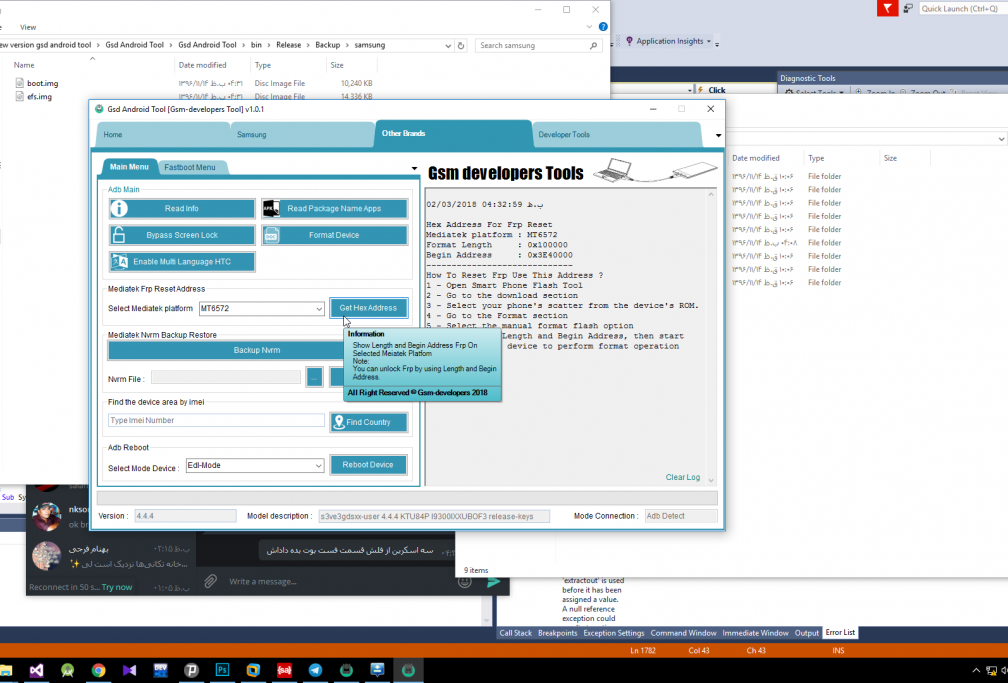The height and width of the screenshot is (683, 1008).
Task: Open Visual Studio from the taskbar
Action: [x=37, y=670]
